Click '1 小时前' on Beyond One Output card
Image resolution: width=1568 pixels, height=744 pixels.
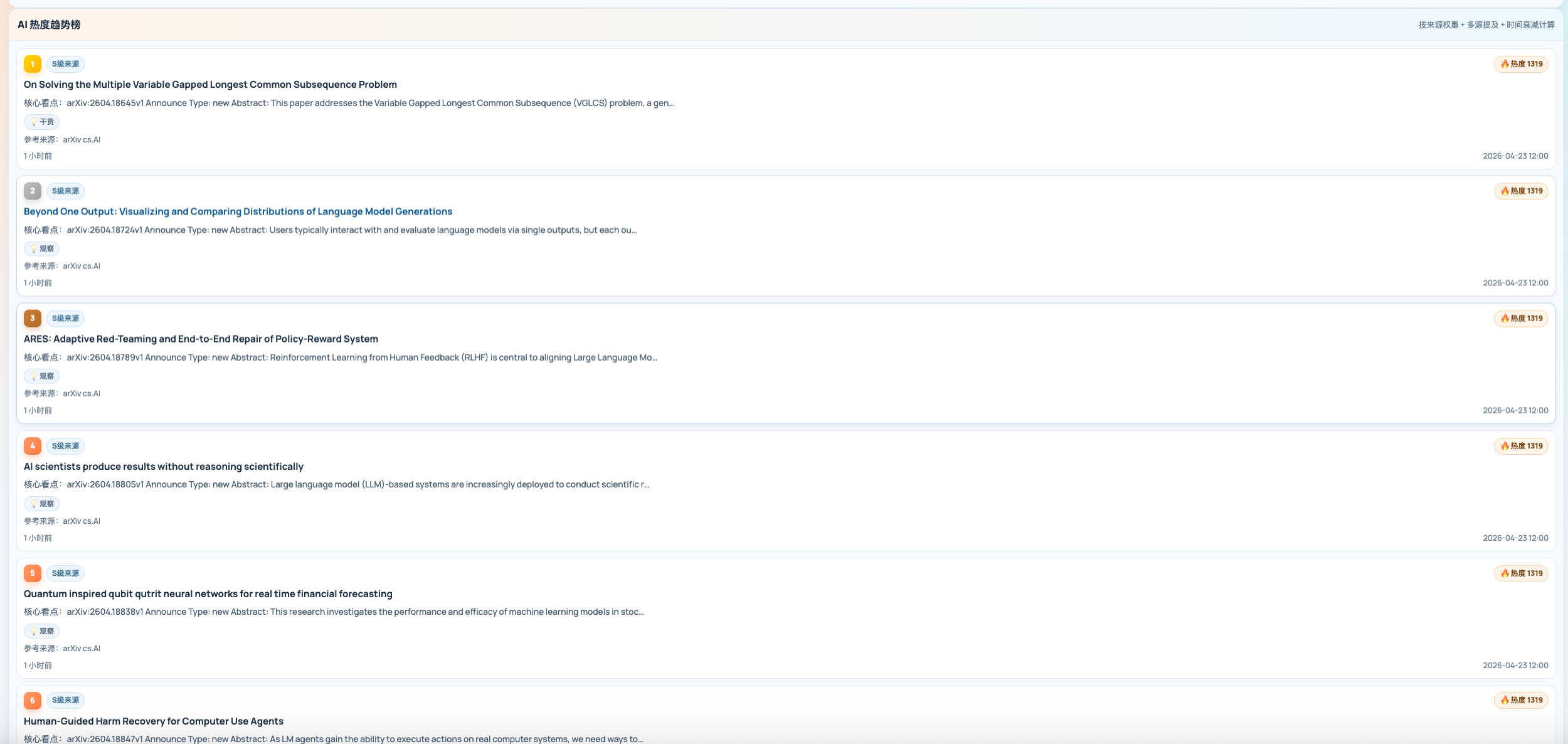point(38,283)
